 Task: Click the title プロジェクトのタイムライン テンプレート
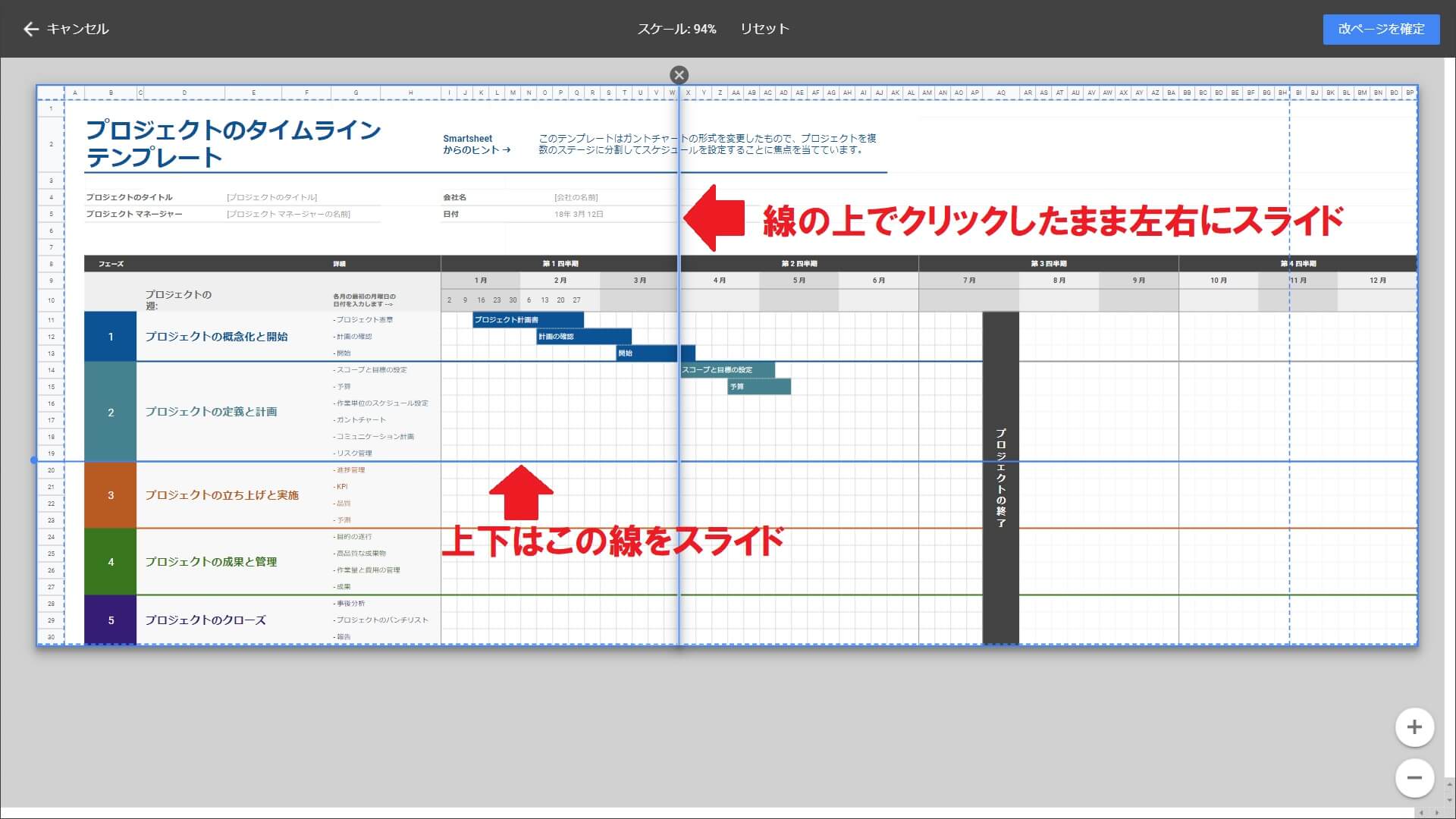click(x=233, y=143)
